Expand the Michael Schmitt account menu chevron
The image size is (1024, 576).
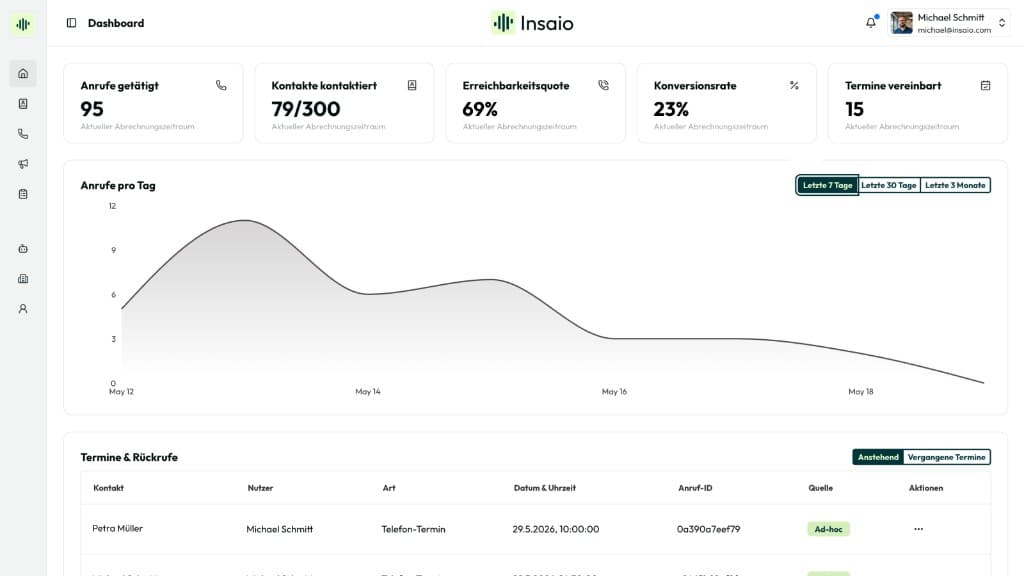(1002, 23)
